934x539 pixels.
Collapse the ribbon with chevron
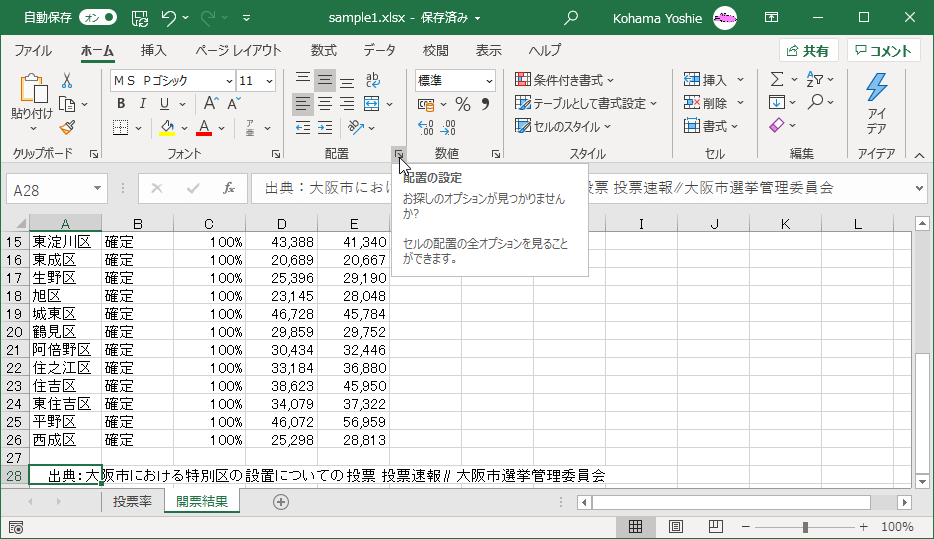(x=919, y=155)
